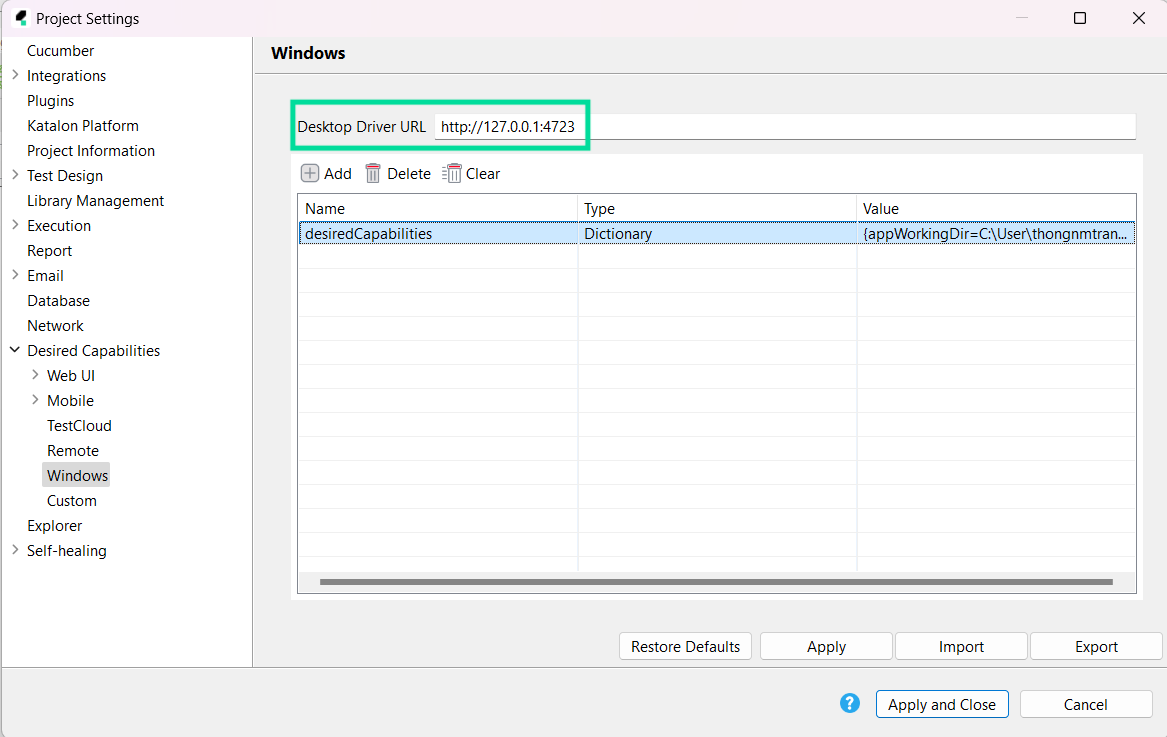1167x737 pixels.
Task: Click the Apply button
Action: click(825, 646)
